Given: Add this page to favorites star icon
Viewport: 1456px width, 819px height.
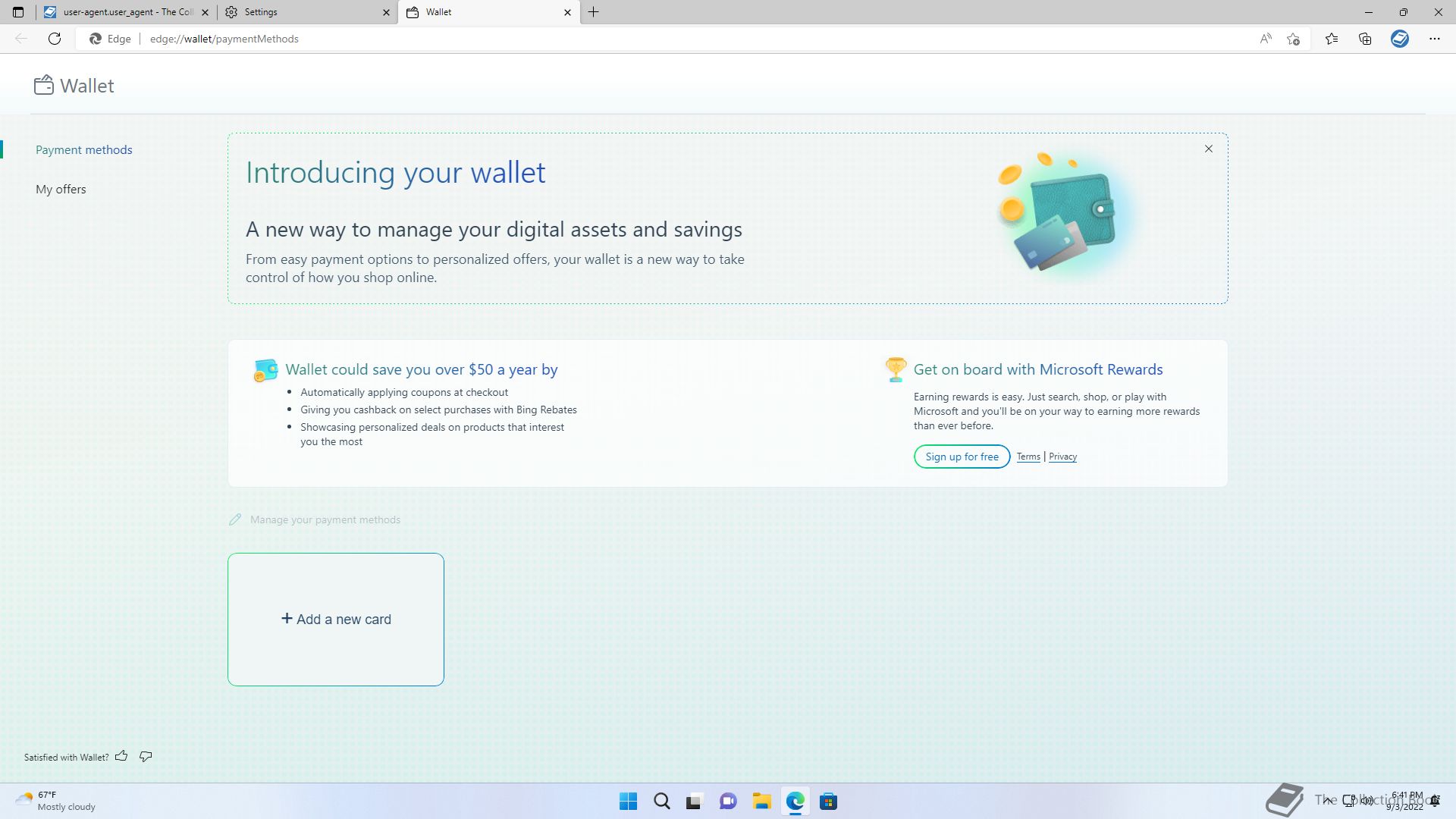Looking at the screenshot, I should click(1294, 39).
